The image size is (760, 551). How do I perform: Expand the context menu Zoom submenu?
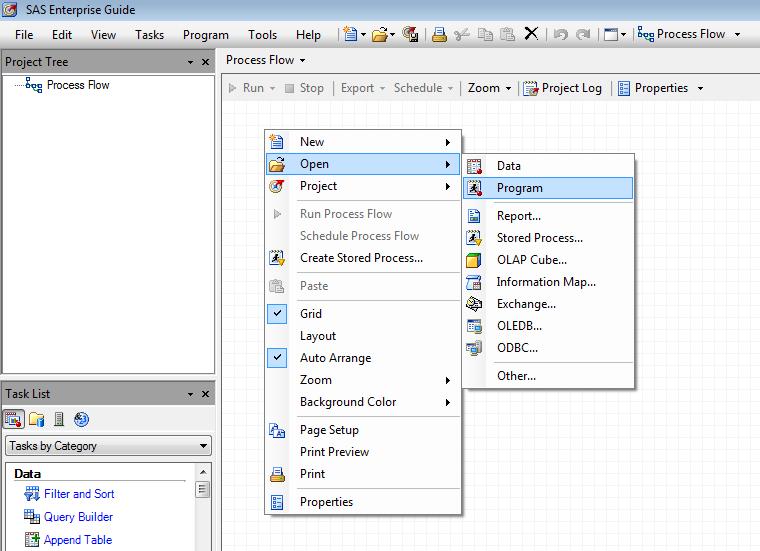pyautogui.click(x=363, y=380)
